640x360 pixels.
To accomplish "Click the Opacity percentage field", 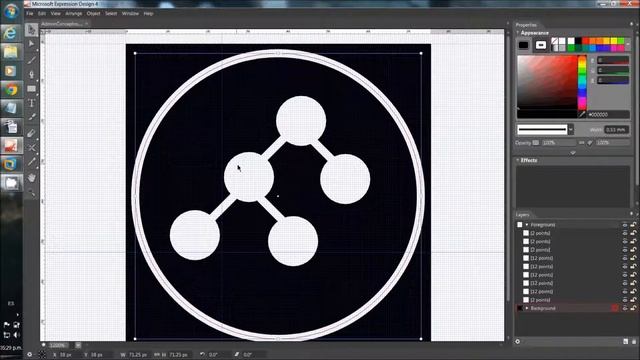I will point(558,143).
